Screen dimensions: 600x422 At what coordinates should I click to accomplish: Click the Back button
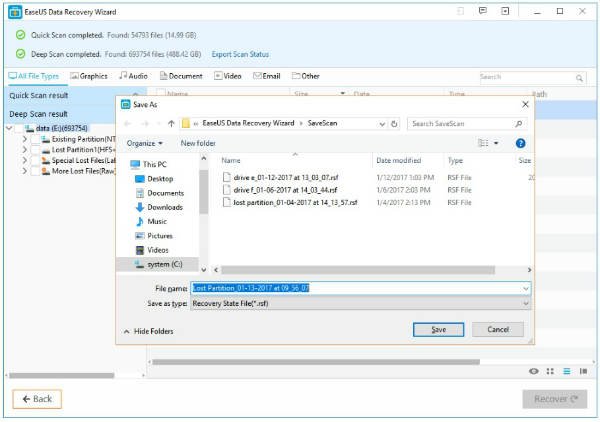(37, 399)
